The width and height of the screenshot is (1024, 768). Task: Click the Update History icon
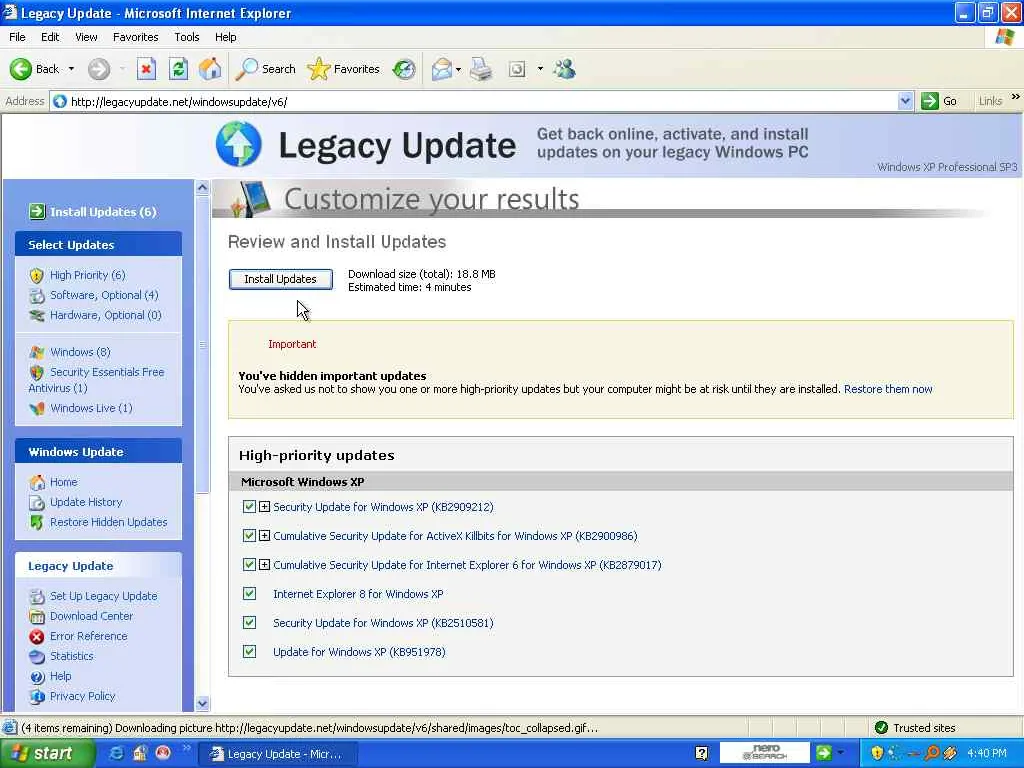tap(37, 502)
